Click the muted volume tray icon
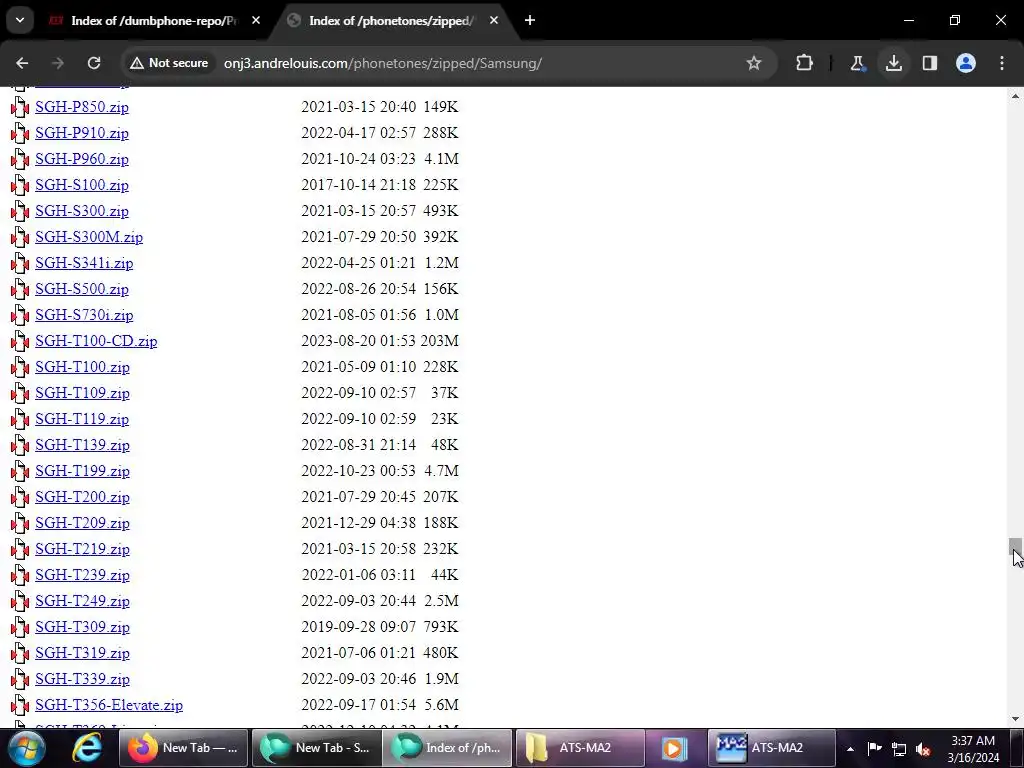This screenshot has width=1024, height=768. point(923,749)
